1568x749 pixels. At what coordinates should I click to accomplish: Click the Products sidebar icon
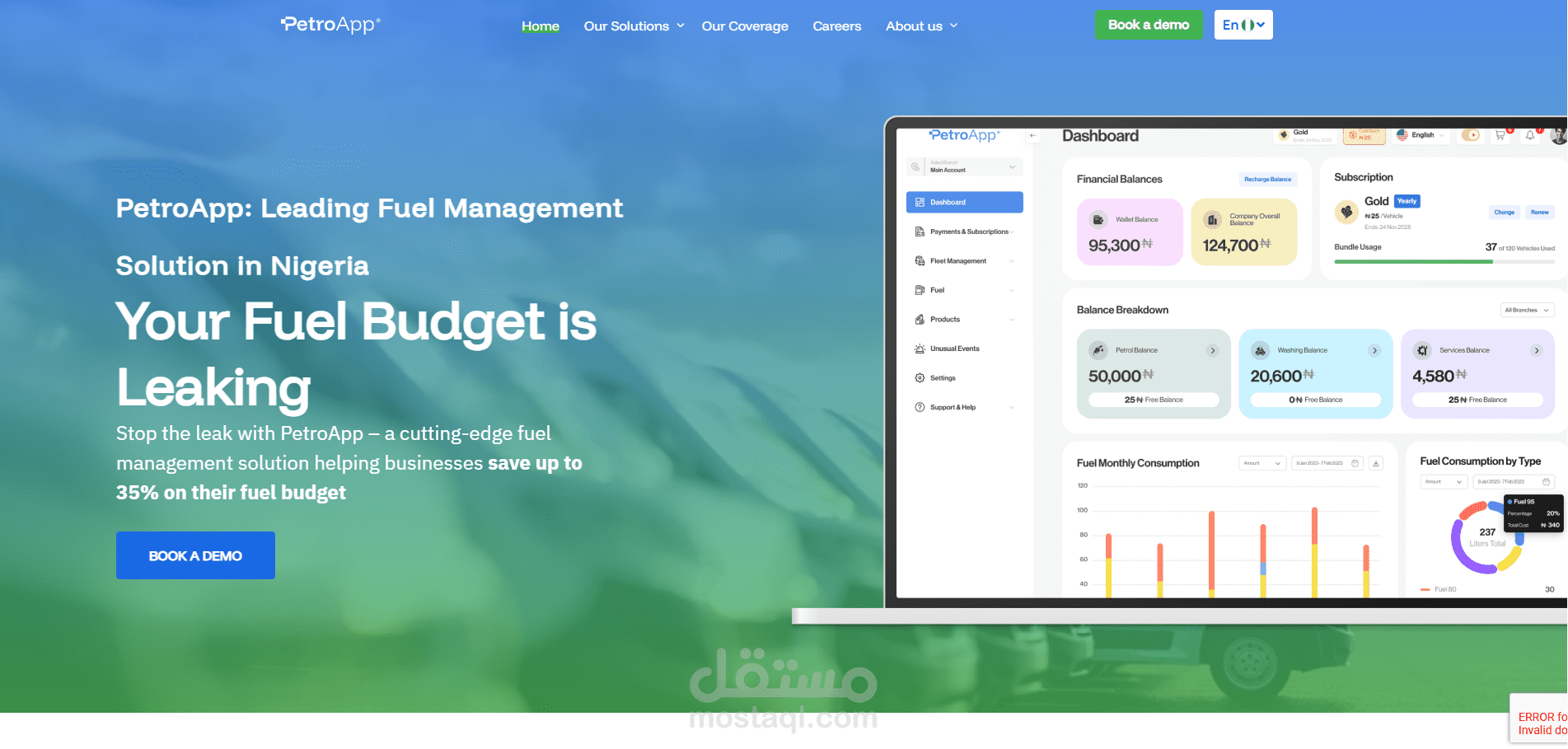[920, 320]
